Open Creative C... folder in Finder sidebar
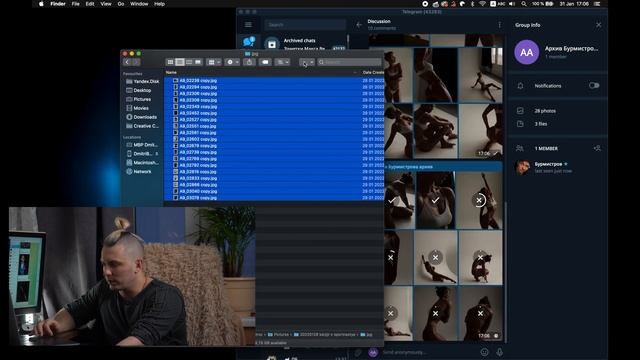Image resolution: width=640 pixels, height=360 pixels. (x=142, y=126)
